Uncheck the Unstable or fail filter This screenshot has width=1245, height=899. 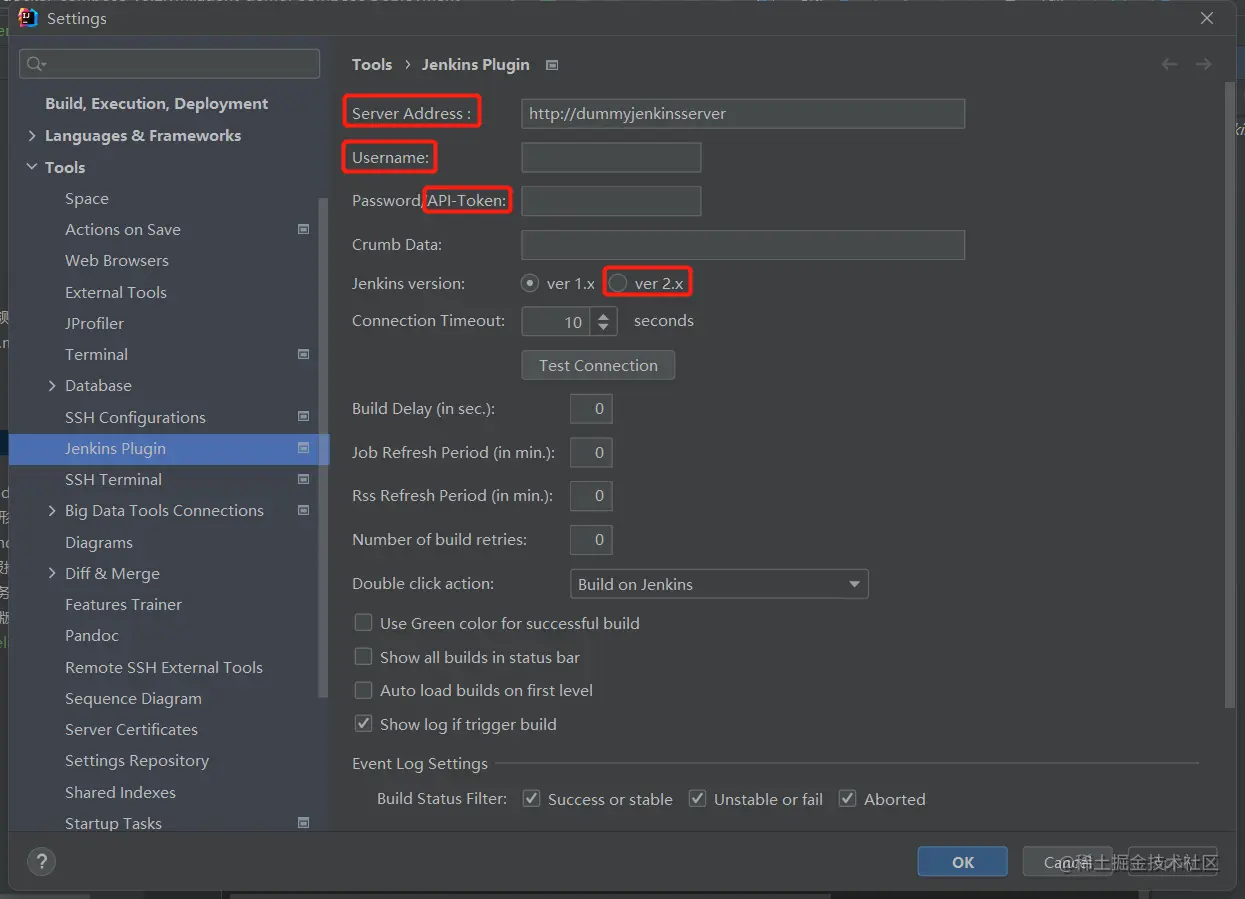click(698, 799)
